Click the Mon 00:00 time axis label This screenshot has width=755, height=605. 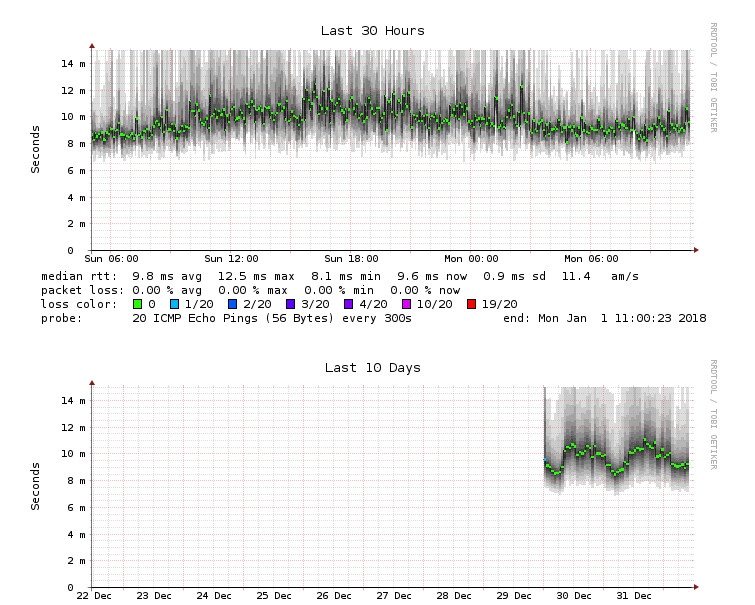(471, 259)
